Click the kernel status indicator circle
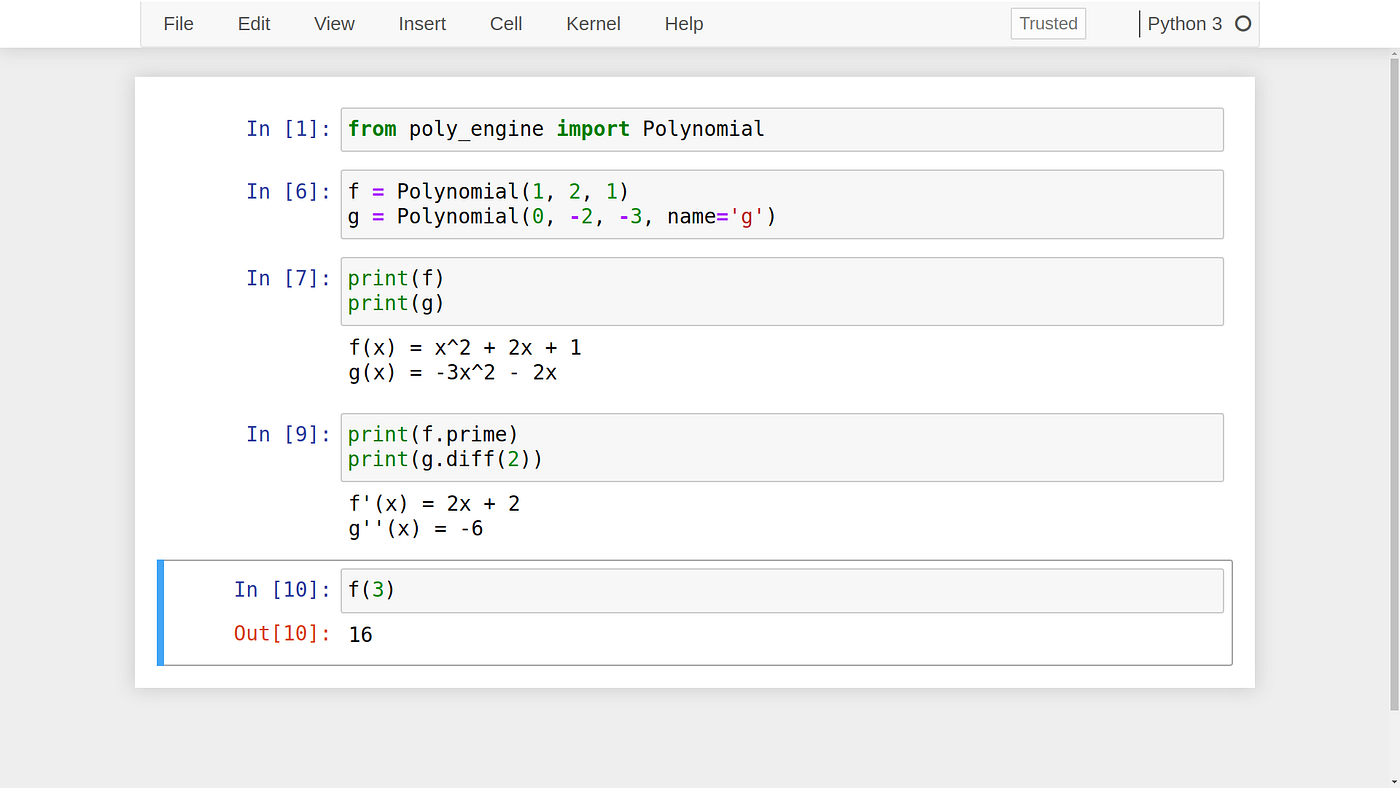The height and width of the screenshot is (788, 1400). tap(1243, 23)
